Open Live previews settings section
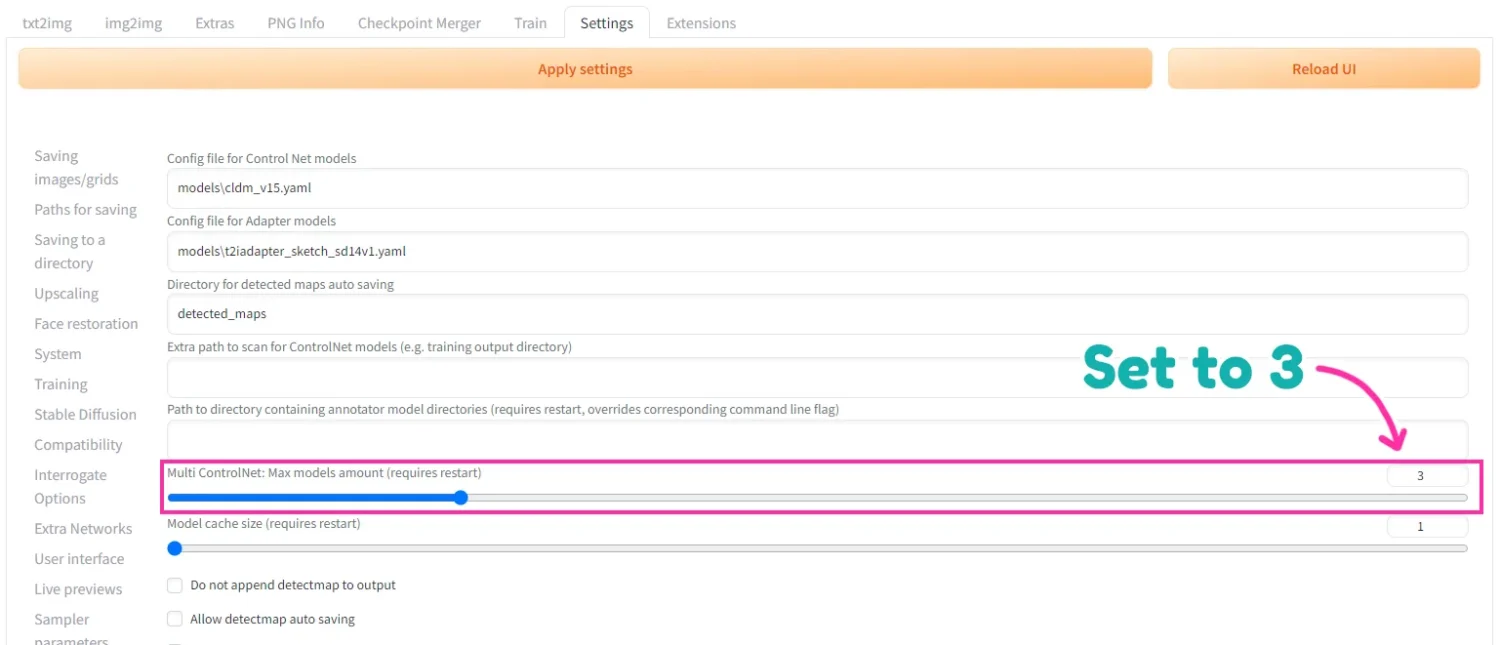Viewport: 1500px width, 645px height. click(78, 589)
